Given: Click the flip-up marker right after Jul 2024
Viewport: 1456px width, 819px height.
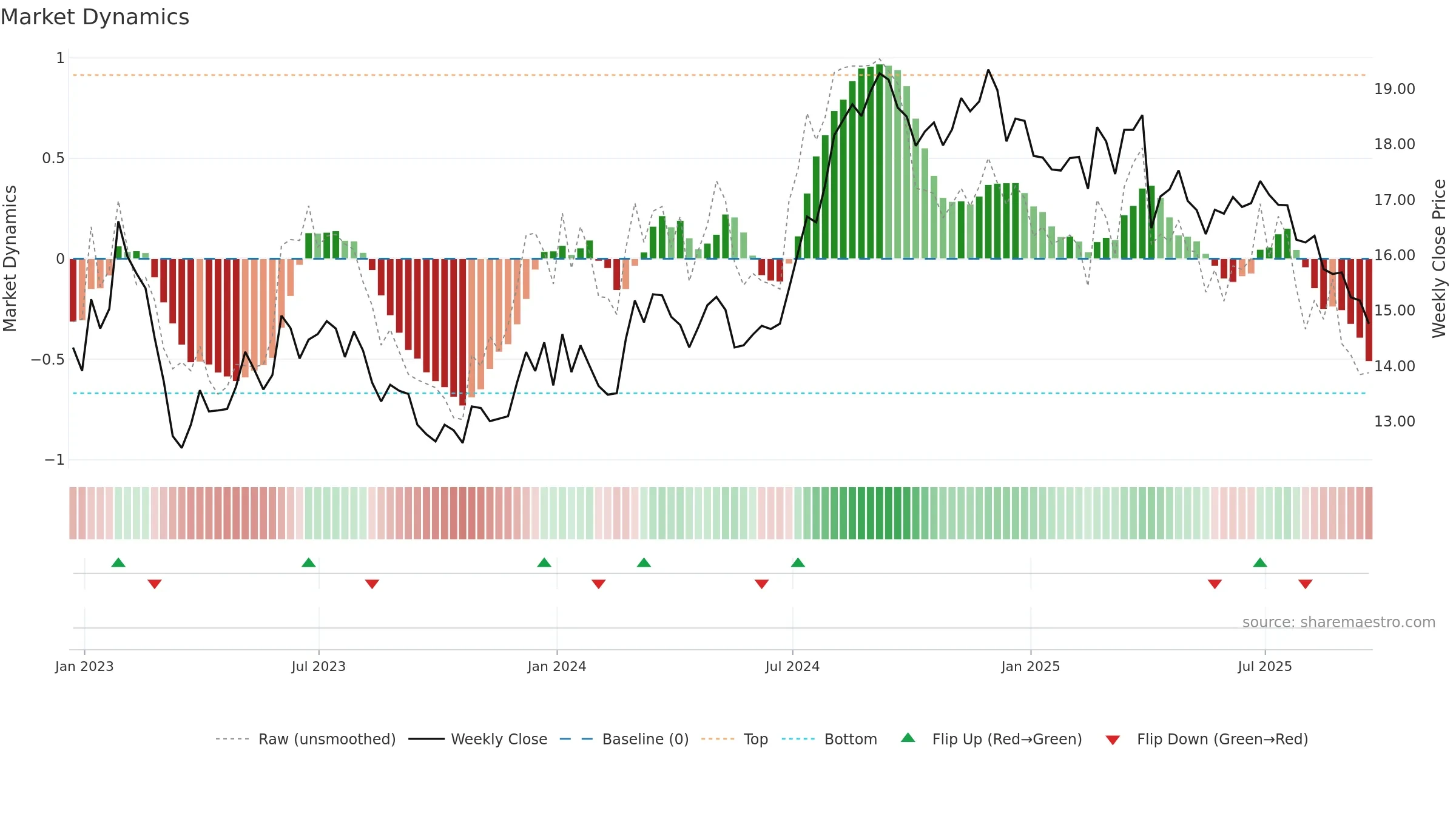Looking at the screenshot, I should point(798,562).
